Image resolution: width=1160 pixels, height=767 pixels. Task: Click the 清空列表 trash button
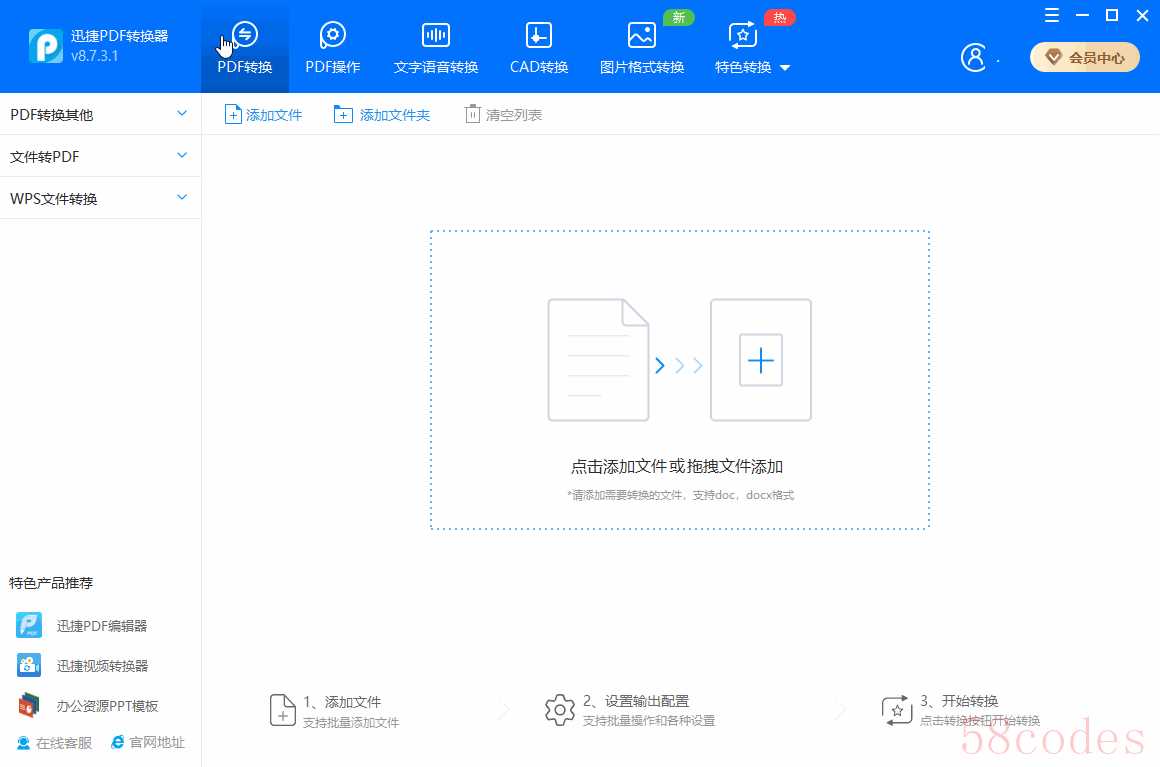tap(503, 115)
